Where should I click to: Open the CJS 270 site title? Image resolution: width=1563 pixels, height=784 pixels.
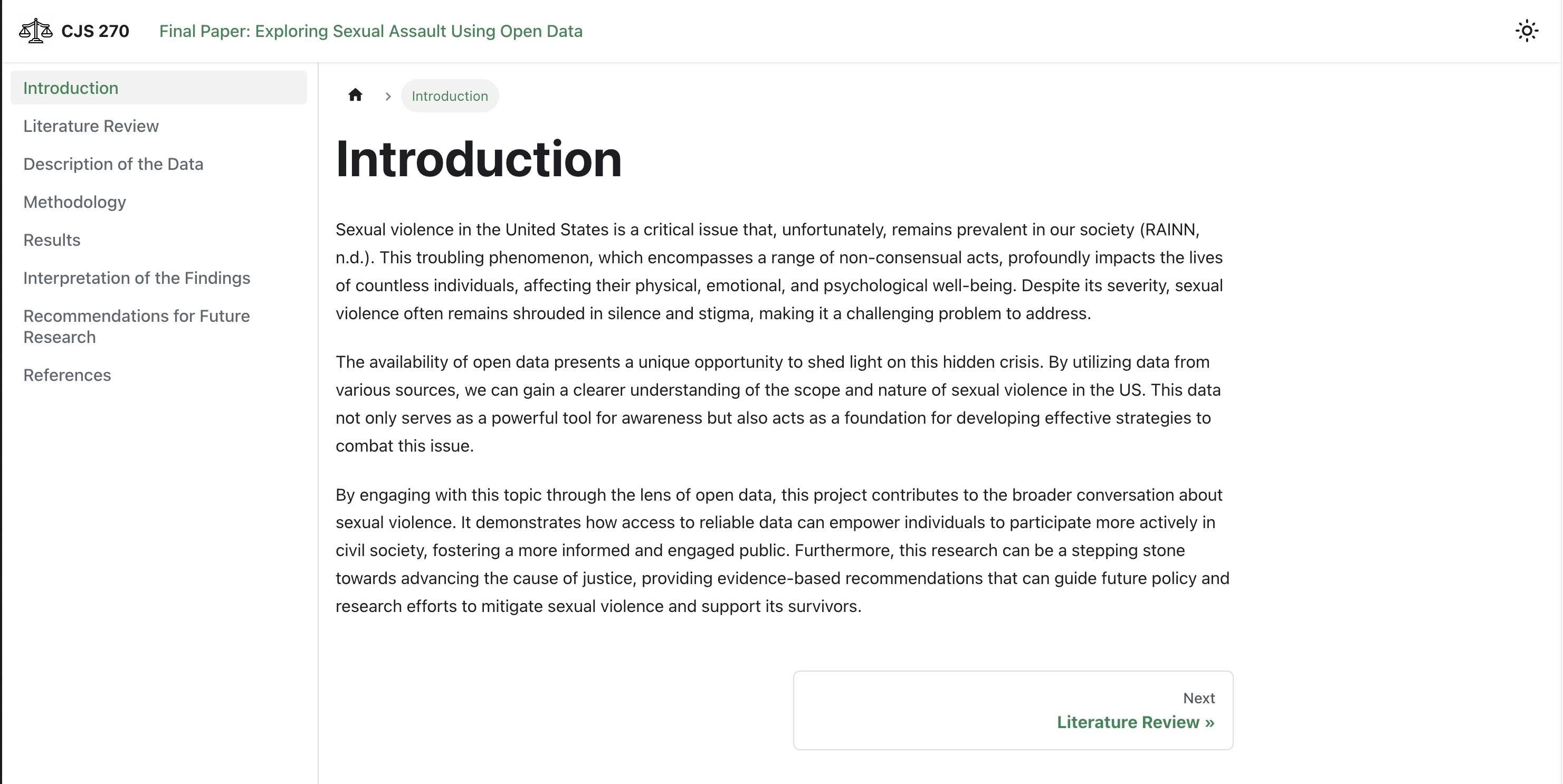[x=96, y=31]
